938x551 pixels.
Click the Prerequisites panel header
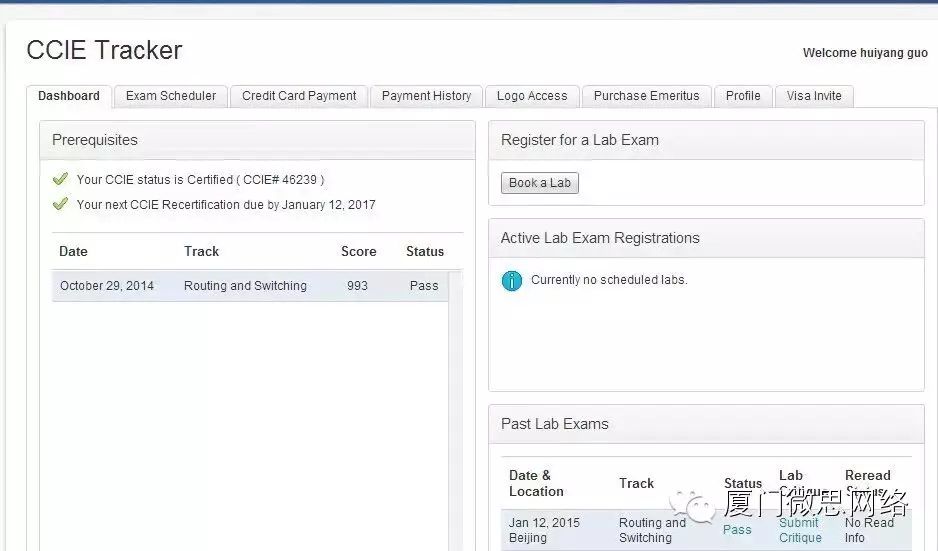257,140
